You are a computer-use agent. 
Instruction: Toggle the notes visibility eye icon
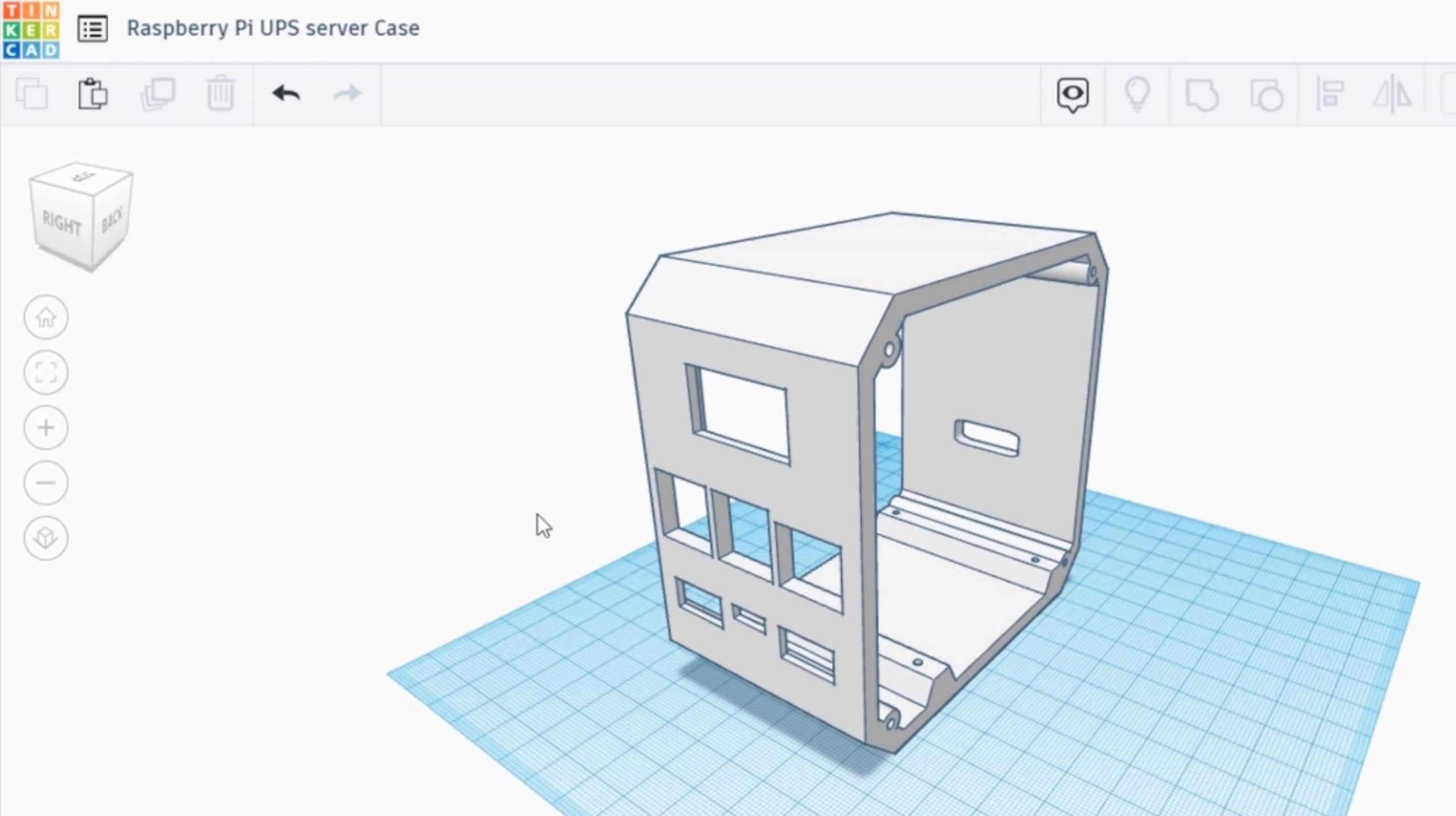(1073, 94)
